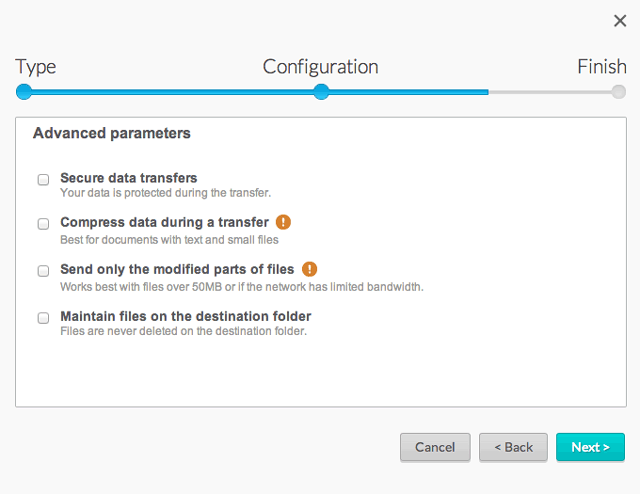640x494 pixels.
Task: Click the 'Files are never deleted' description text
Action: click(x=183, y=331)
